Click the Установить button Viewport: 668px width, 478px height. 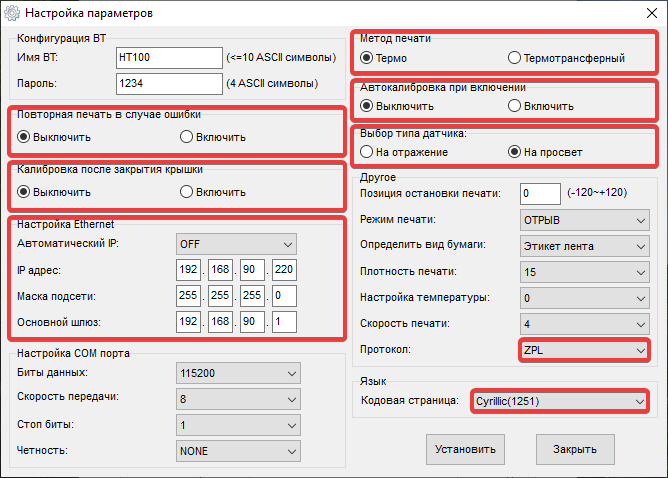point(465,449)
